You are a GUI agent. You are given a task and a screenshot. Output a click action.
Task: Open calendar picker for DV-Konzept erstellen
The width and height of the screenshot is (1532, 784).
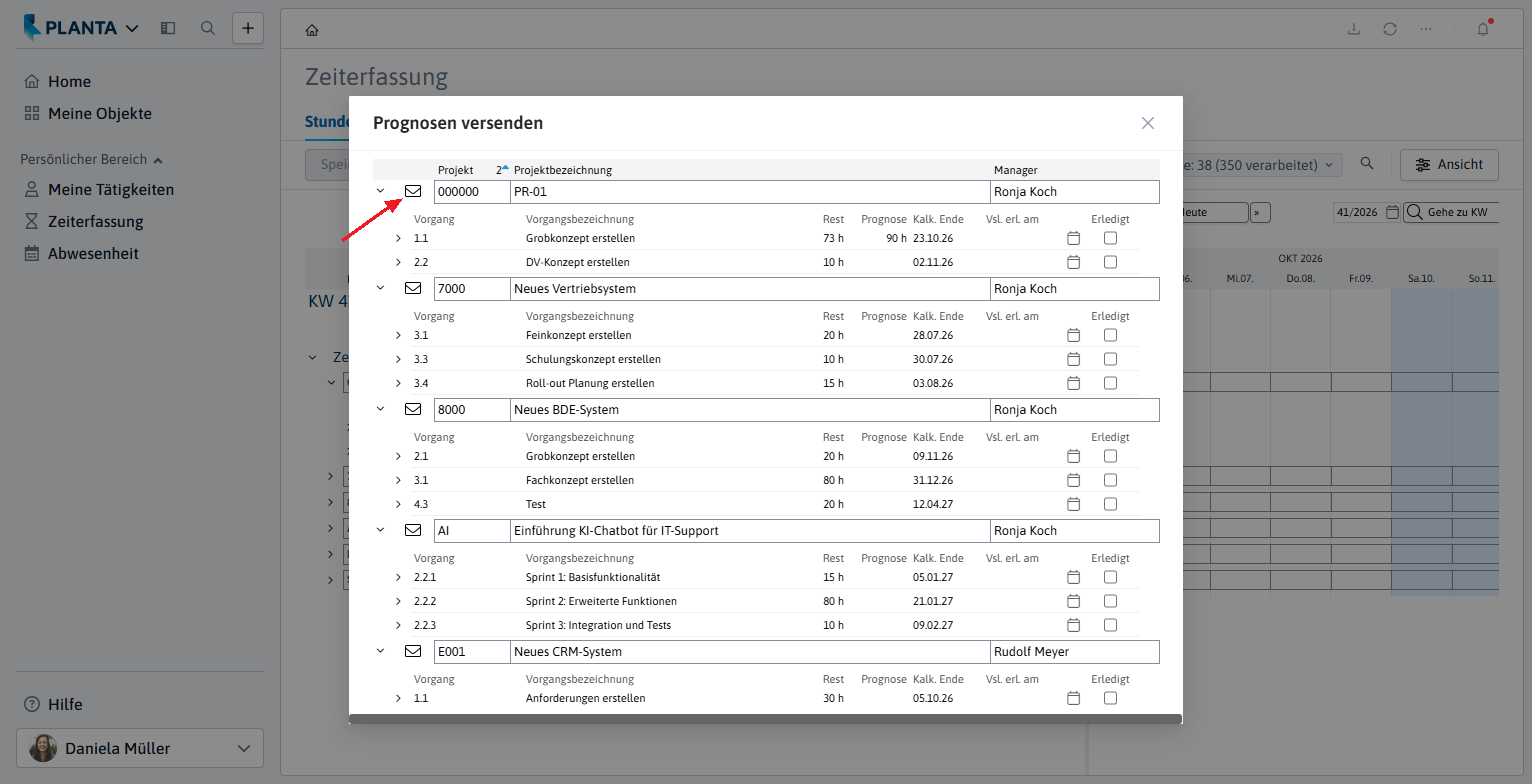point(1074,262)
